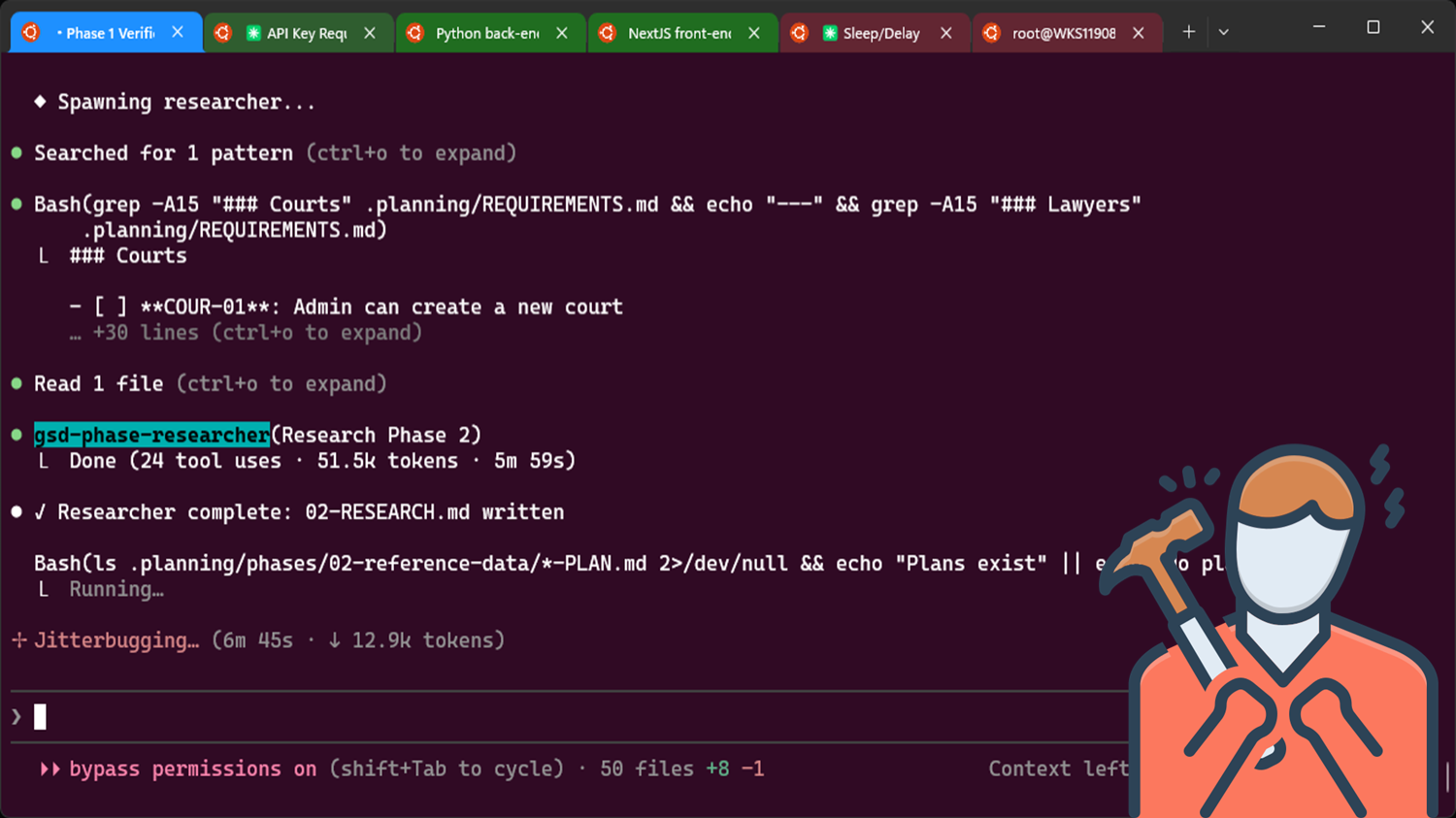Screen dimensions: 1456x818
Task: Click the Ubuntu icon on Python back-end tab
Action: pos(415,33)
